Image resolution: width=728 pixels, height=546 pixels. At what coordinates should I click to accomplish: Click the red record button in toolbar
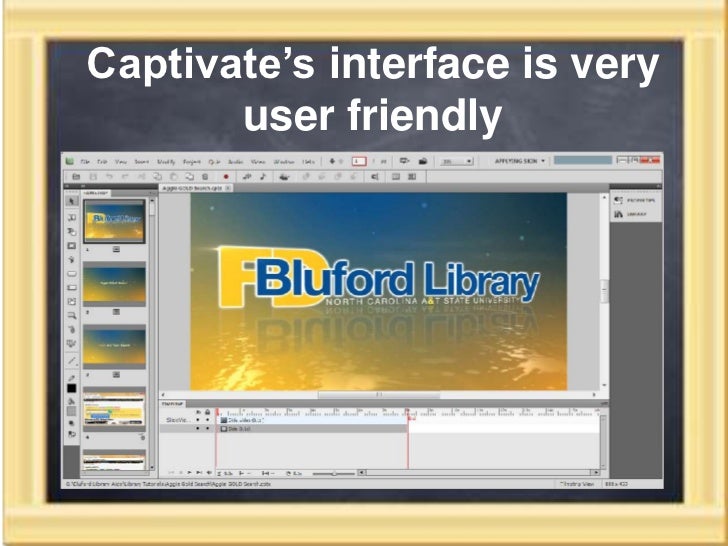click(x=226, y=176)
